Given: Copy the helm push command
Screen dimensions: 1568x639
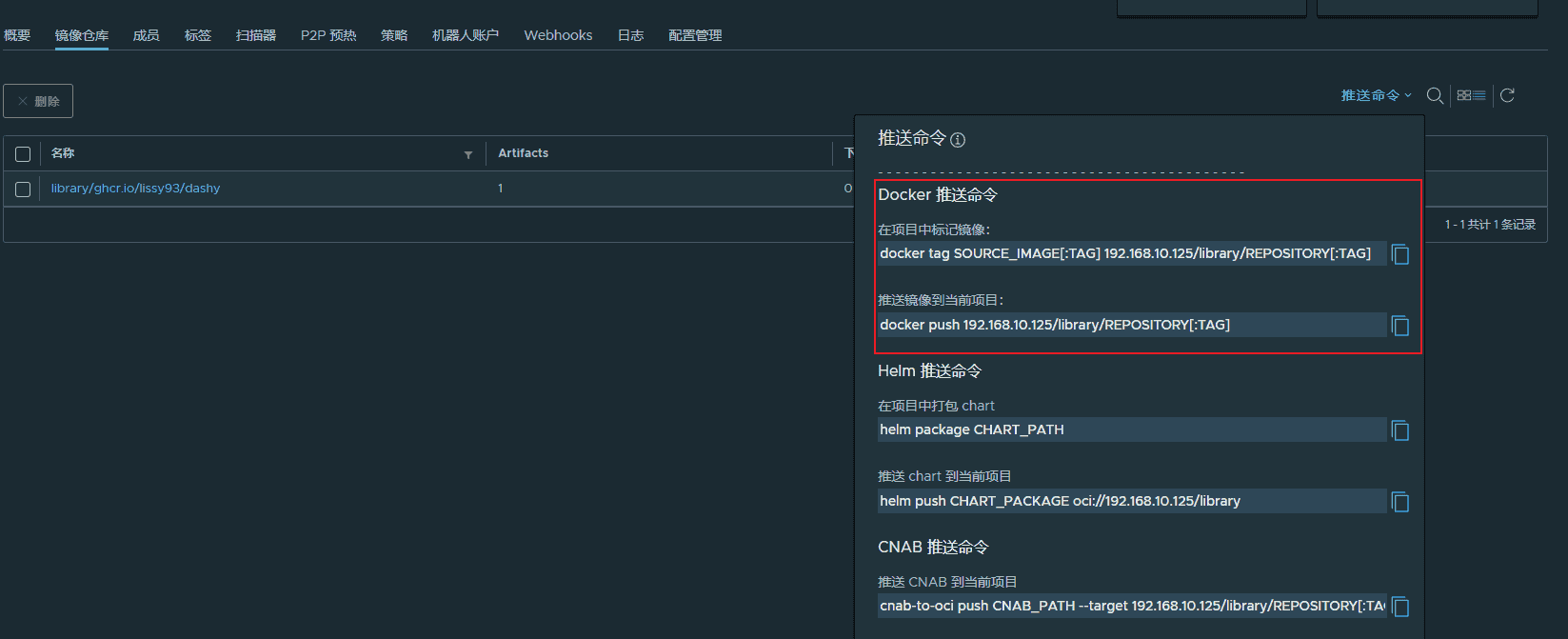Looking at the screenshot, I should 1400,502.
